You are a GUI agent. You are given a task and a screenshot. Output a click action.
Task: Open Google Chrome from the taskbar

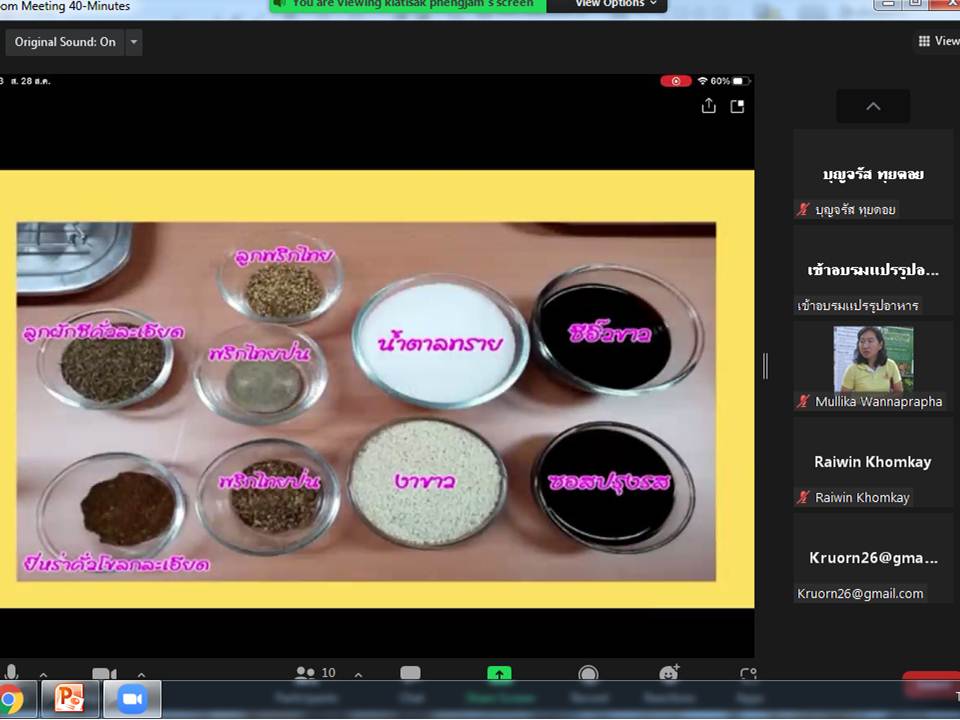pos(12,699)
